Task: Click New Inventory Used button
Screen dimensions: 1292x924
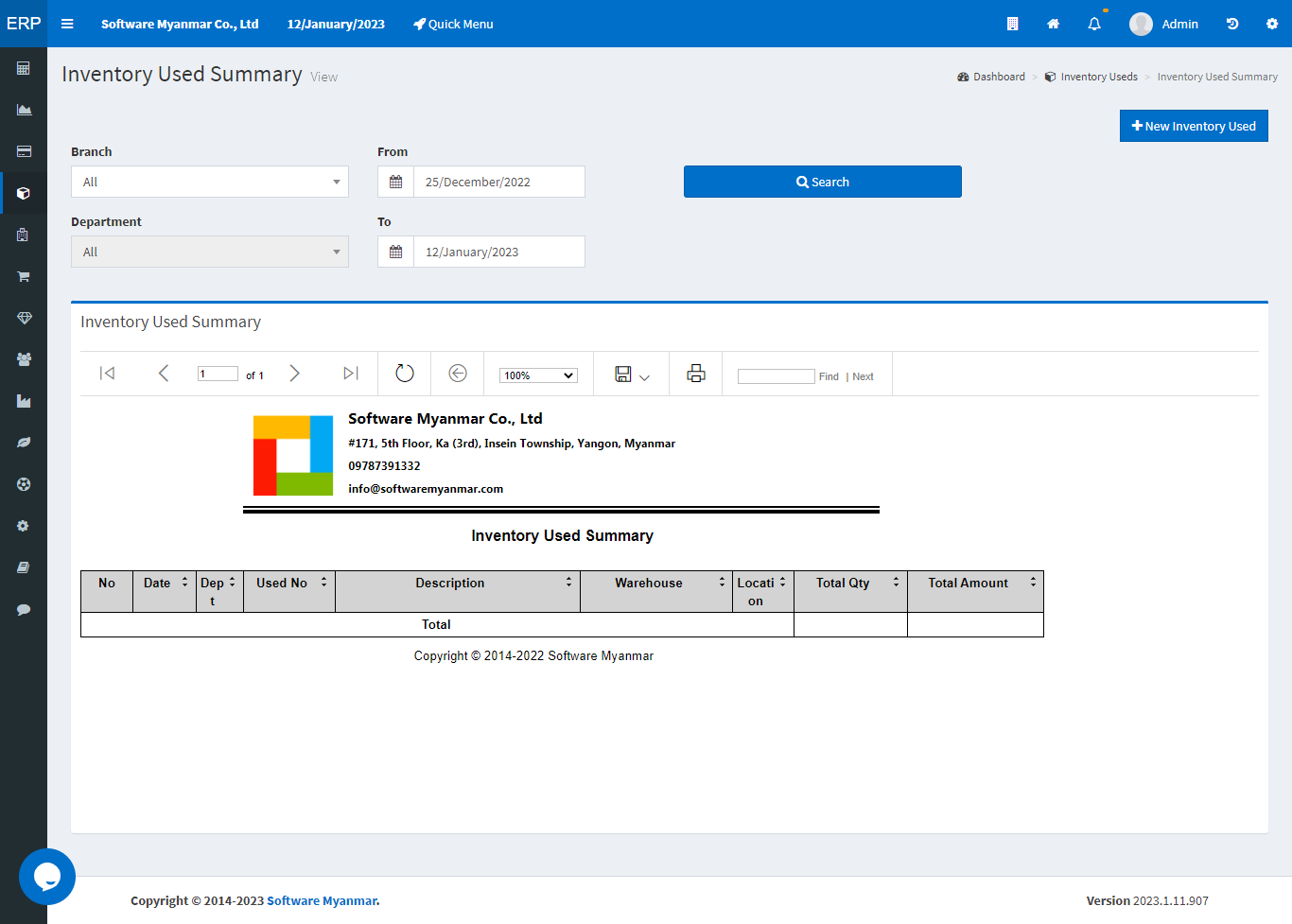Action: click(x=1194, y=126)
